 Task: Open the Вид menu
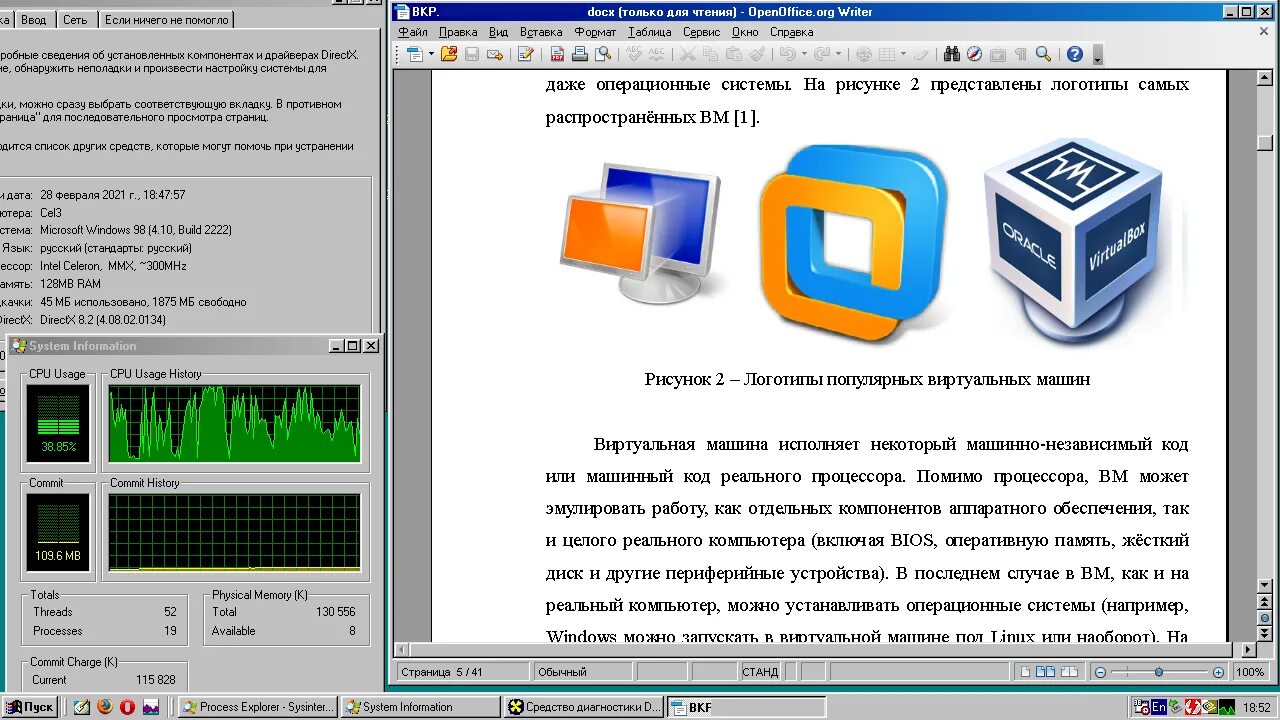point(499,32)
